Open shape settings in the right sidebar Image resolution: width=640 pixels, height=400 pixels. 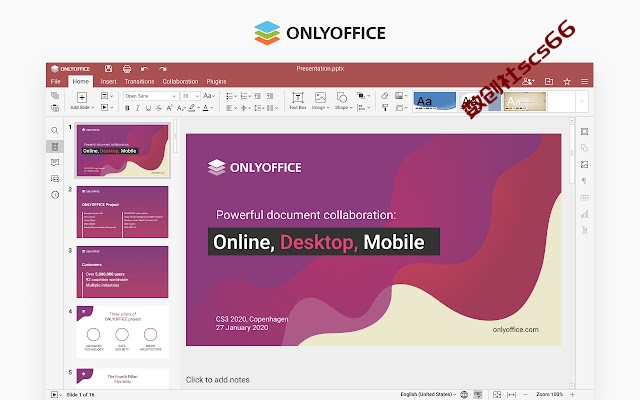(x=584, y=148)
